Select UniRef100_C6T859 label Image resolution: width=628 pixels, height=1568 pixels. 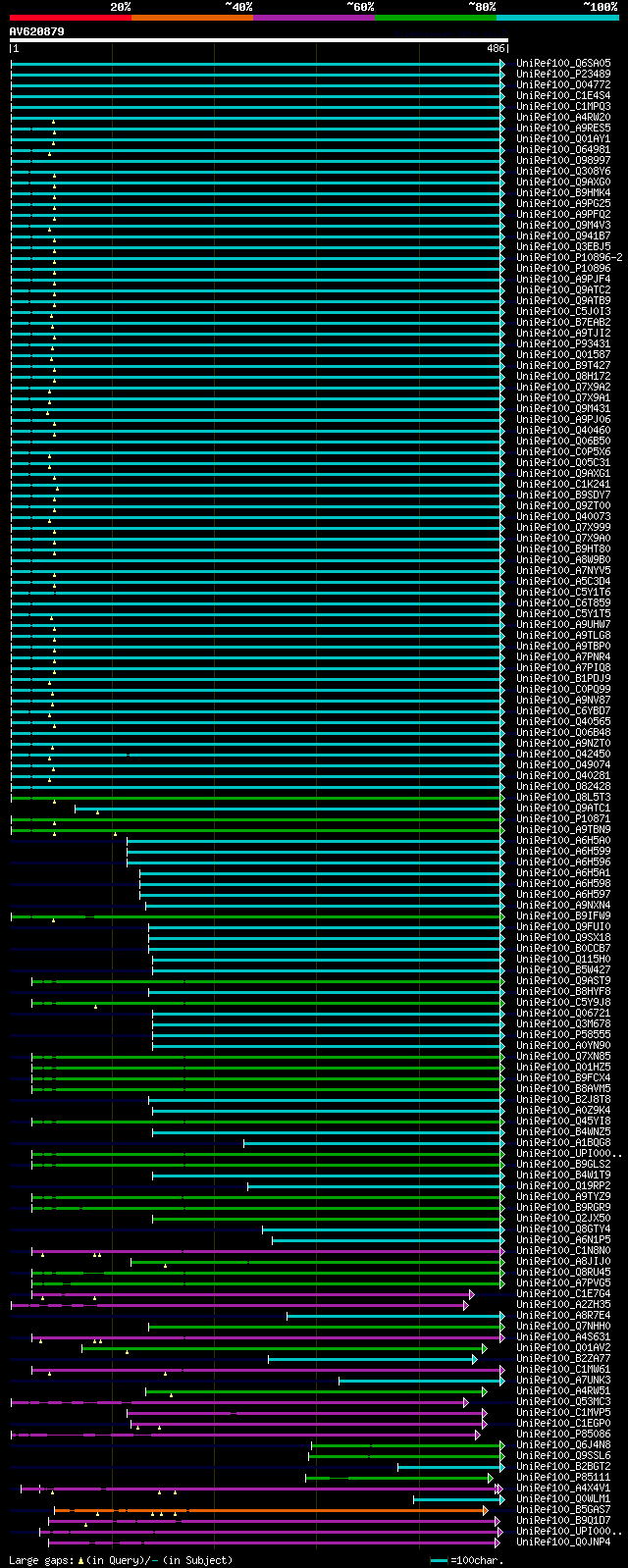(x=563, y=602)
